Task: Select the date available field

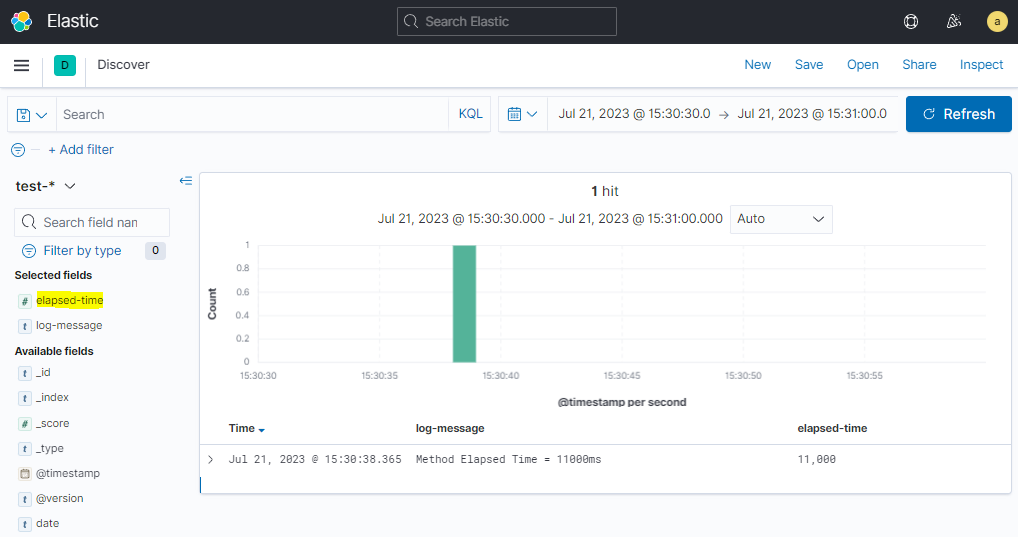Action: (x=47, y=523)
